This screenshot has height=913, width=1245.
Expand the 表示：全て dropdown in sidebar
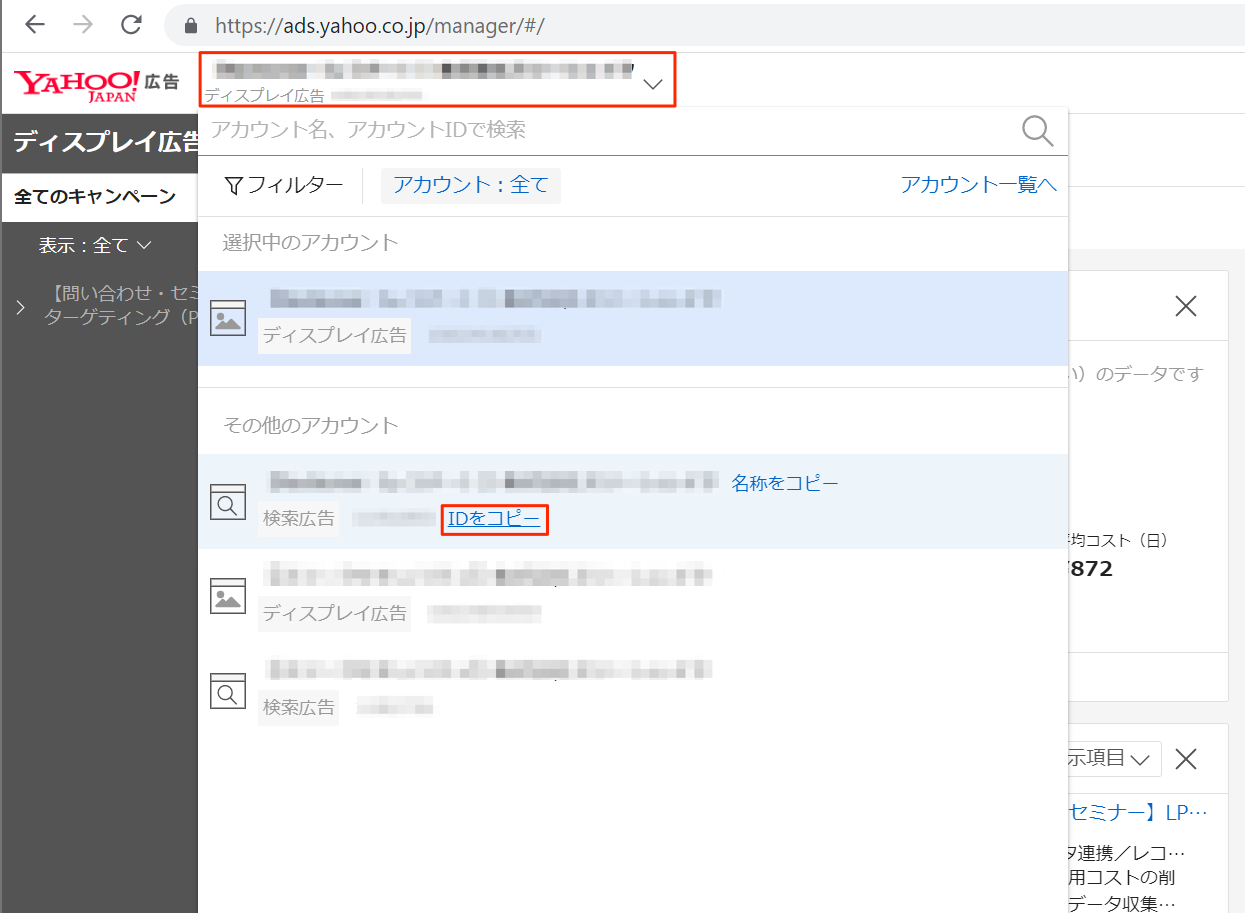[x=95, y=245]
